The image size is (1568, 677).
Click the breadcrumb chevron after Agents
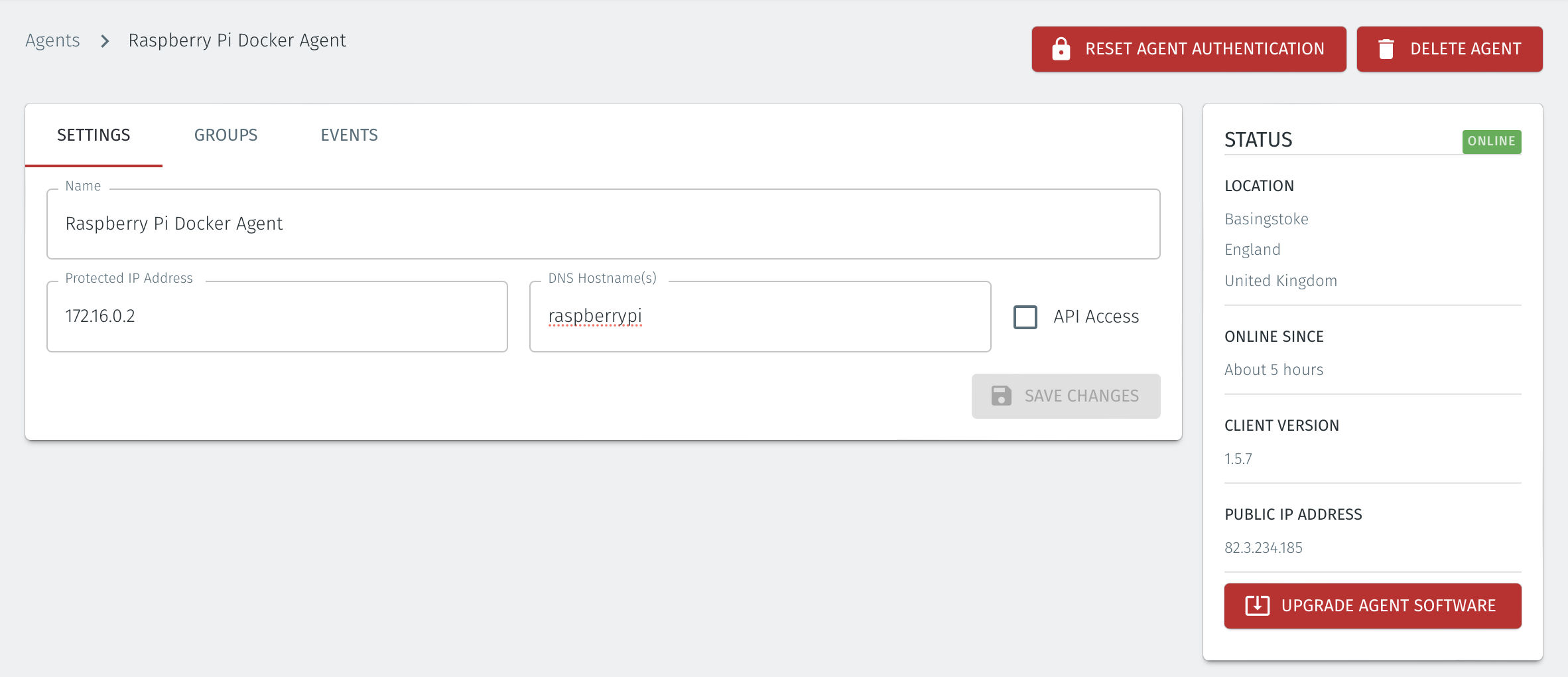point(104,40)
